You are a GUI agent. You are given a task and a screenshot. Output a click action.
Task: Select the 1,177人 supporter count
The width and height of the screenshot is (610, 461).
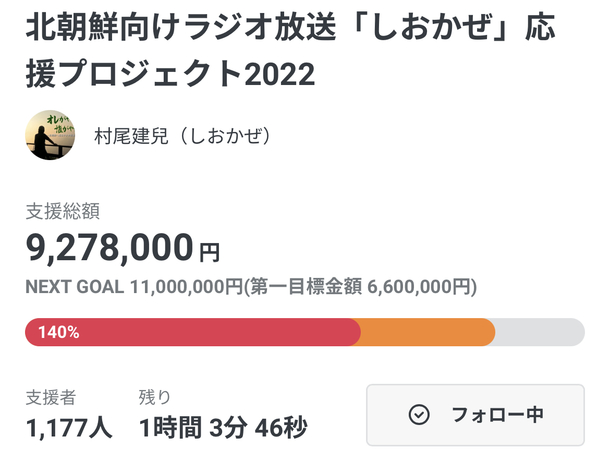point(69,429)
